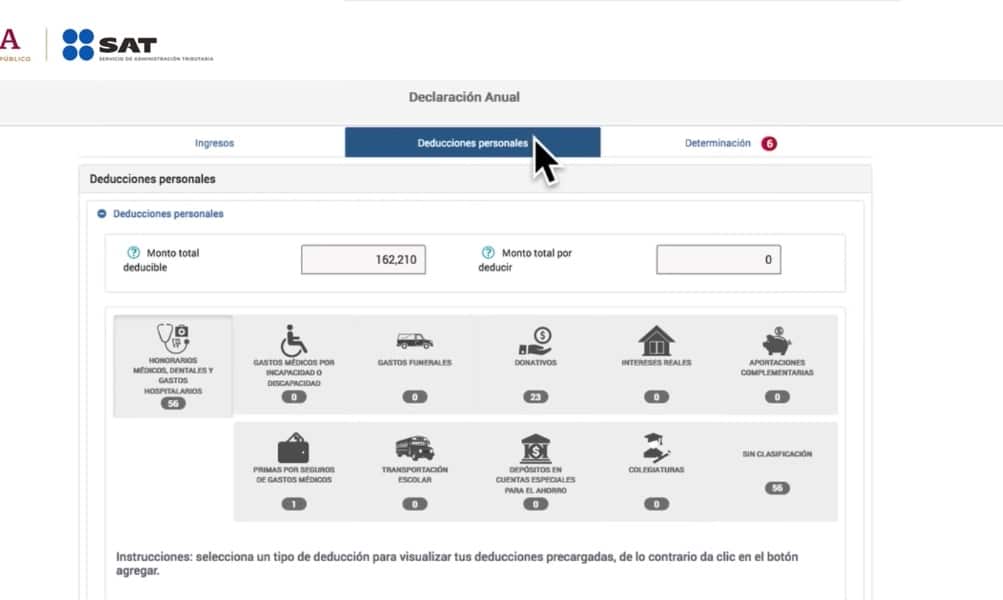This screenshot has width=1003, height=600.
Task: Click the Colegiaturas graduation icon
Action: [x=656, y=447]
